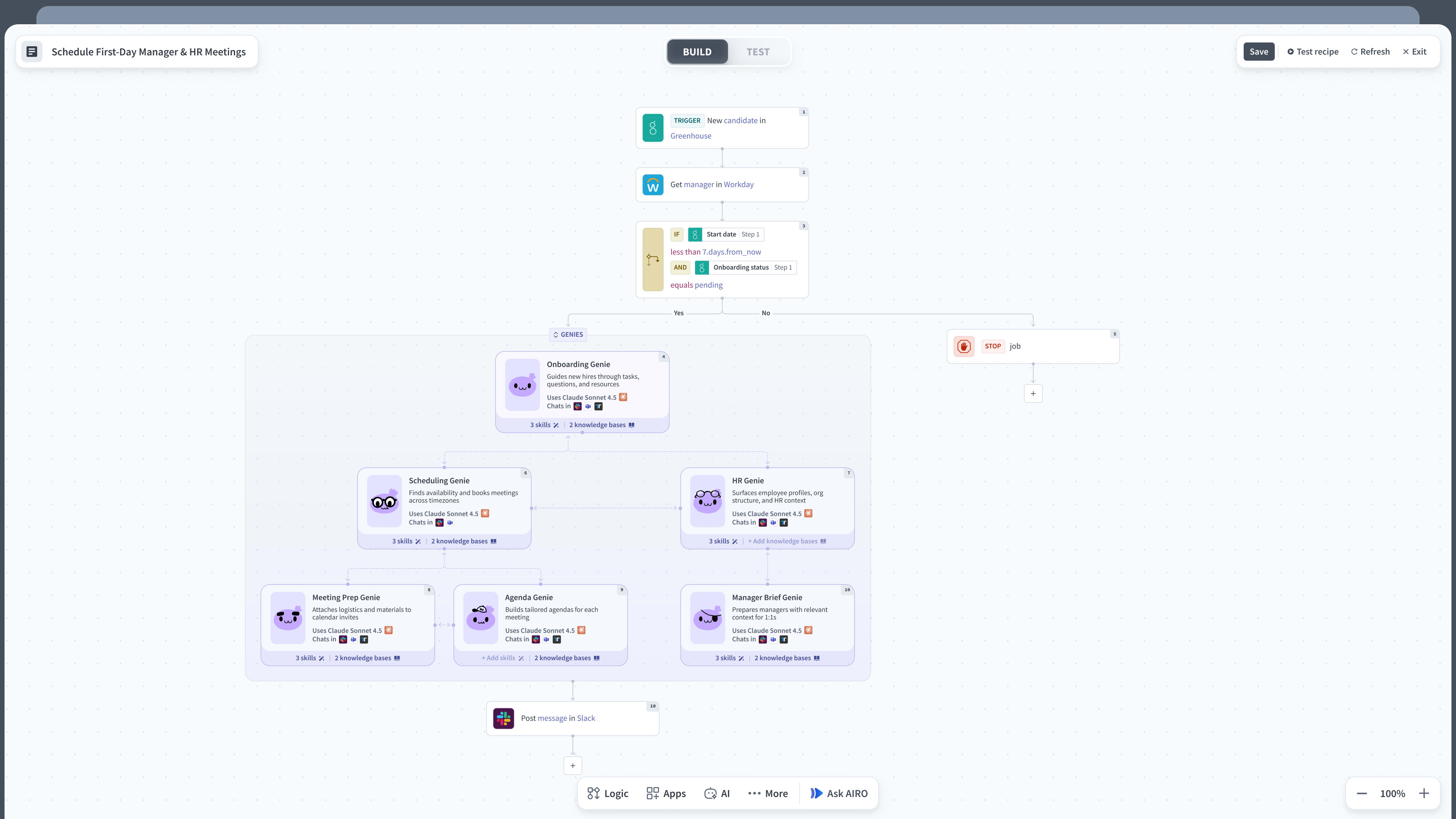The height and width of the screenshot is (819, 1456).
Task: Click the Scheduling Genie avatar with glasses
Action: [x=384, y=501]
